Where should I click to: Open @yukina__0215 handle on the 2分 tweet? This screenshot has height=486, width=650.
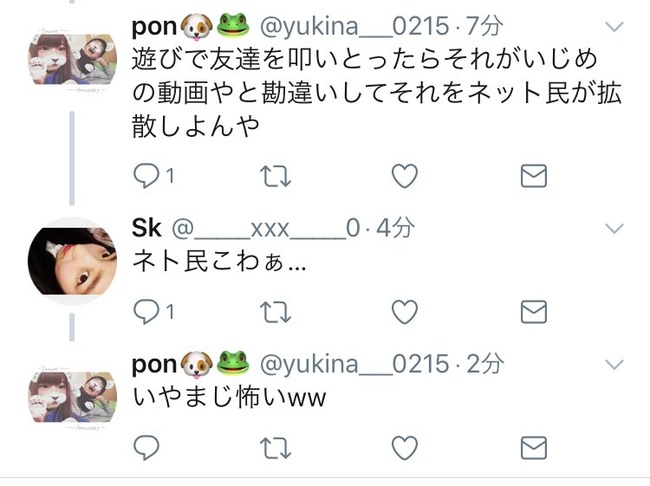354,364
